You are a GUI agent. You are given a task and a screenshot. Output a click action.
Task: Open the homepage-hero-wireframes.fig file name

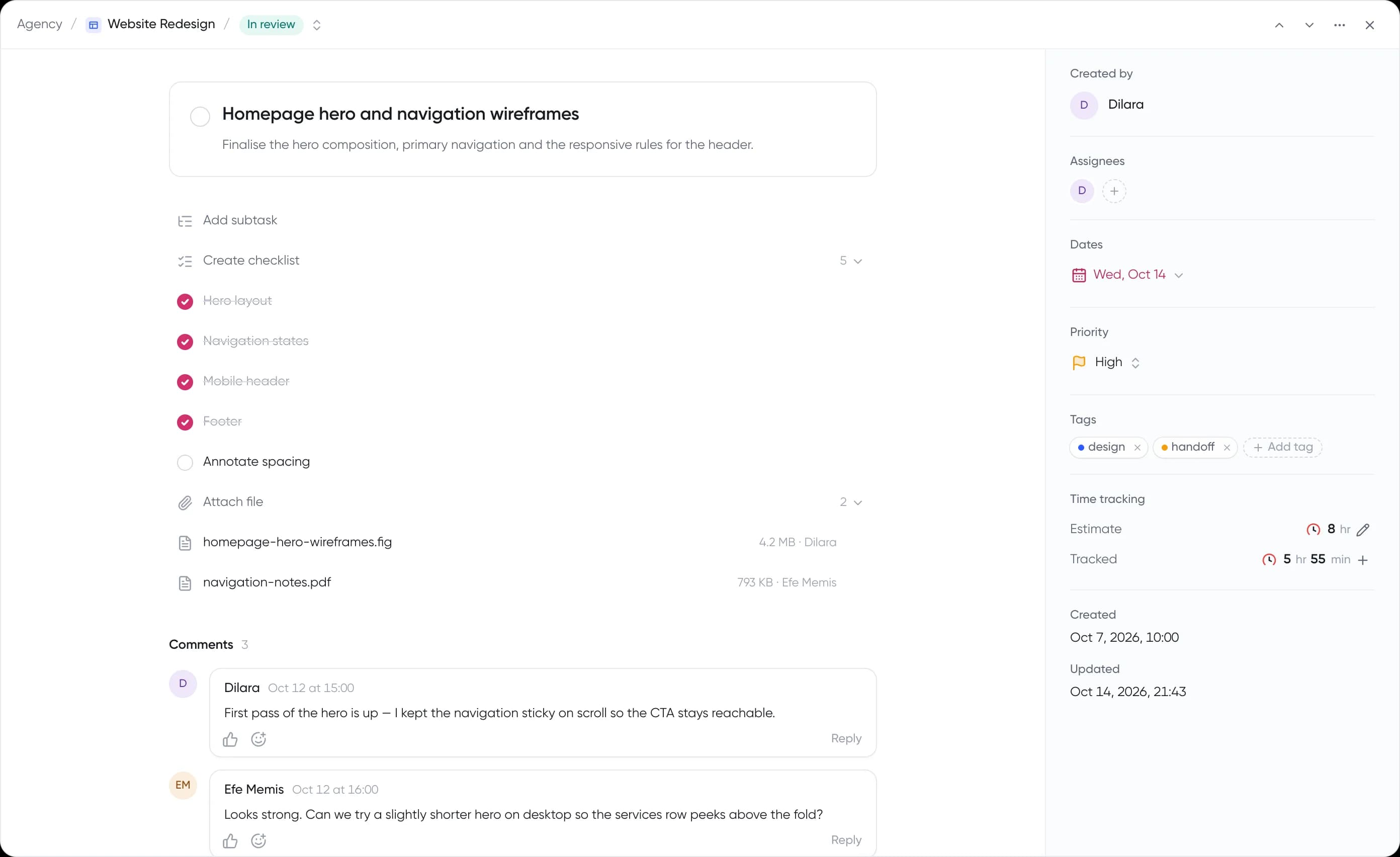297,542
